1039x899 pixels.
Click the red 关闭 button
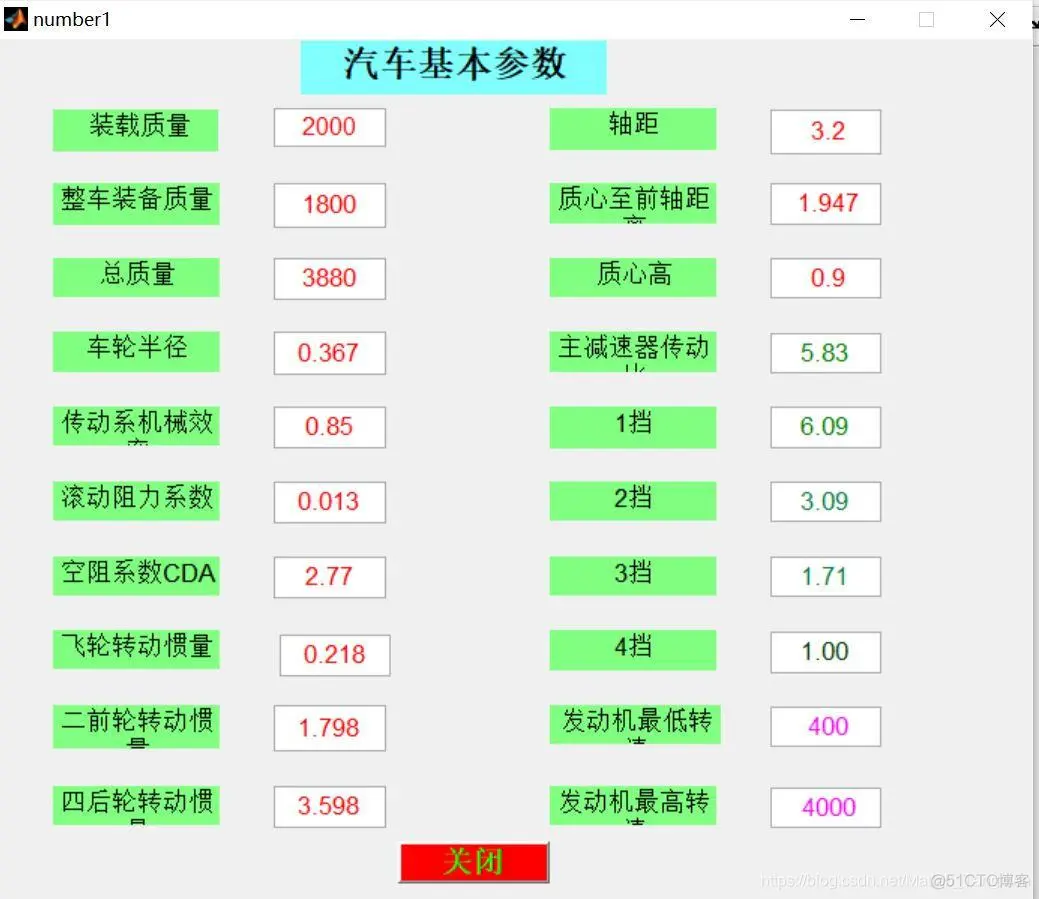coord(474,862)
